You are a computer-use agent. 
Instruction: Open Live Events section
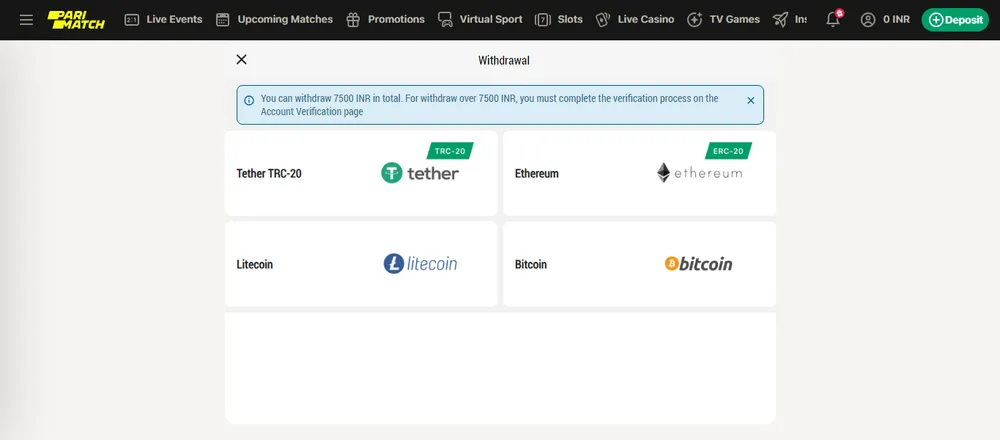(x=174, y=20)
